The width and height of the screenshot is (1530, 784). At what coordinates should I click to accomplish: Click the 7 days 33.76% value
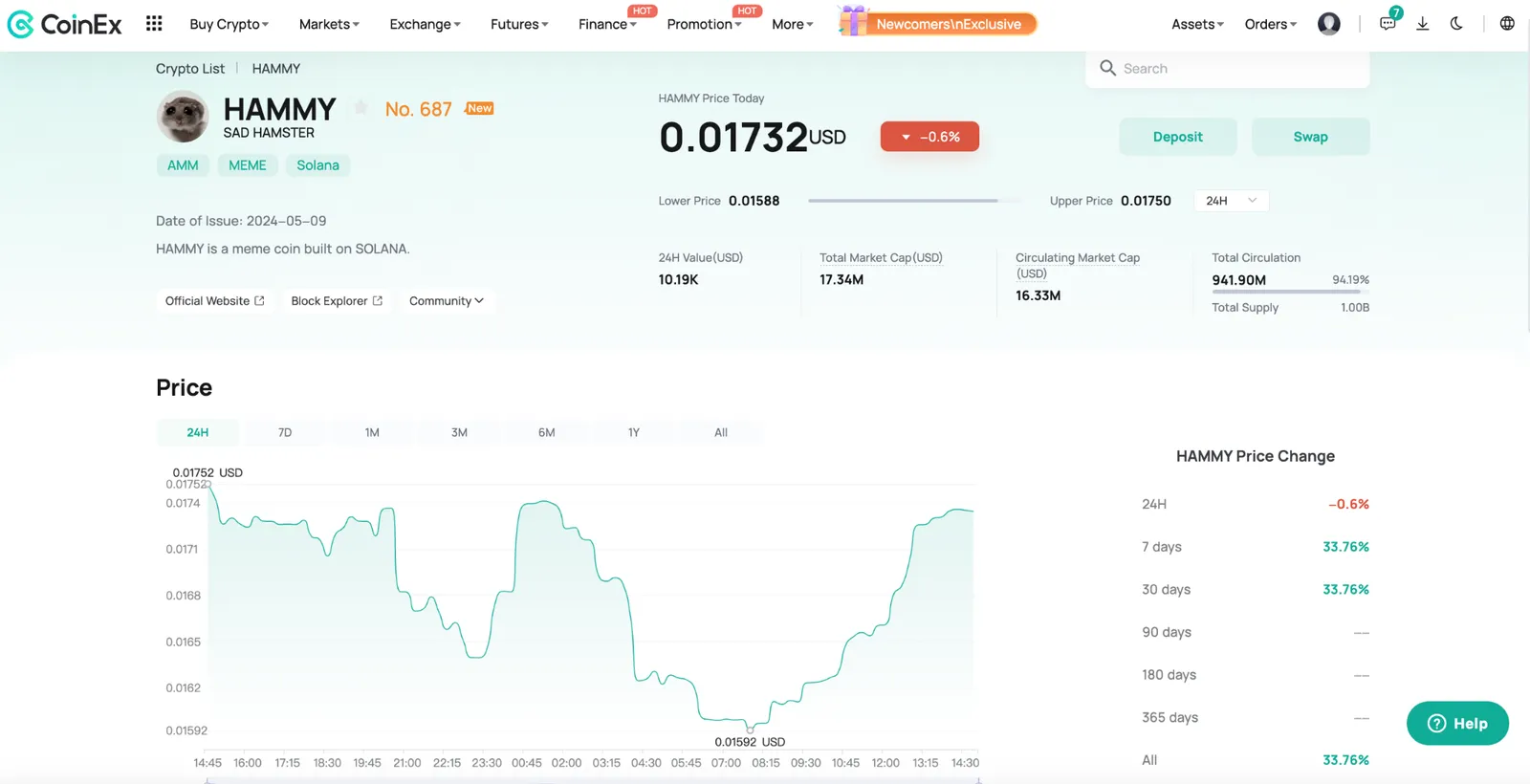[1345, 547]
